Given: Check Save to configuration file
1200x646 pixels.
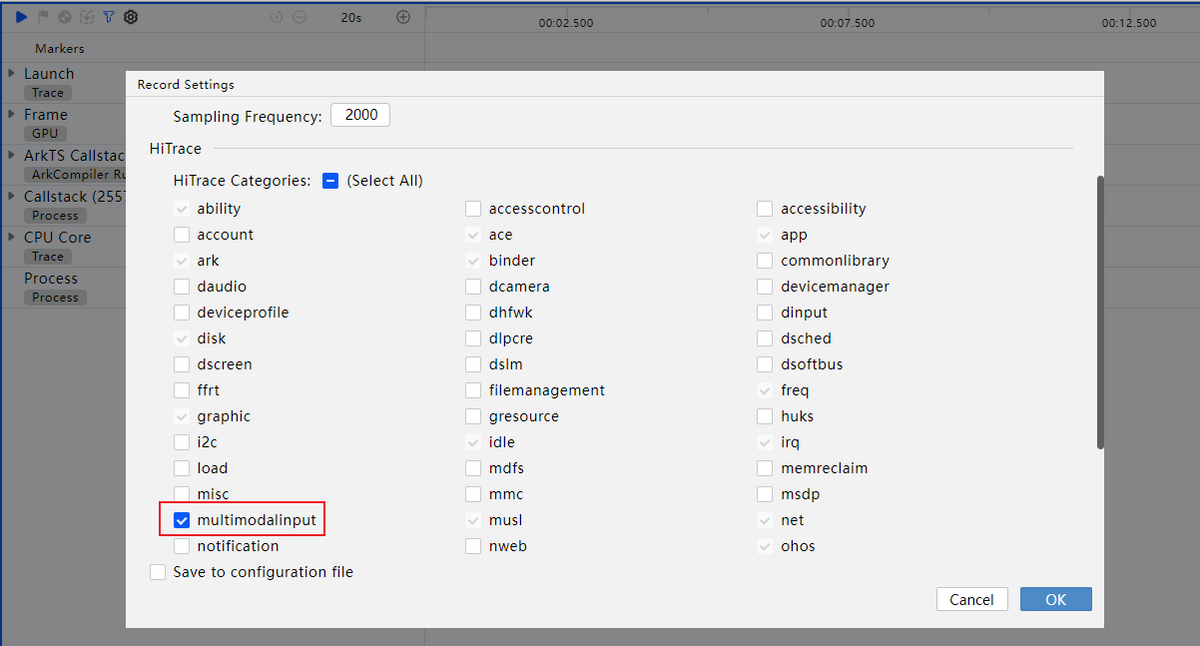Looking at the screenshot, I should pyautogui.click(x=158, y=572).
